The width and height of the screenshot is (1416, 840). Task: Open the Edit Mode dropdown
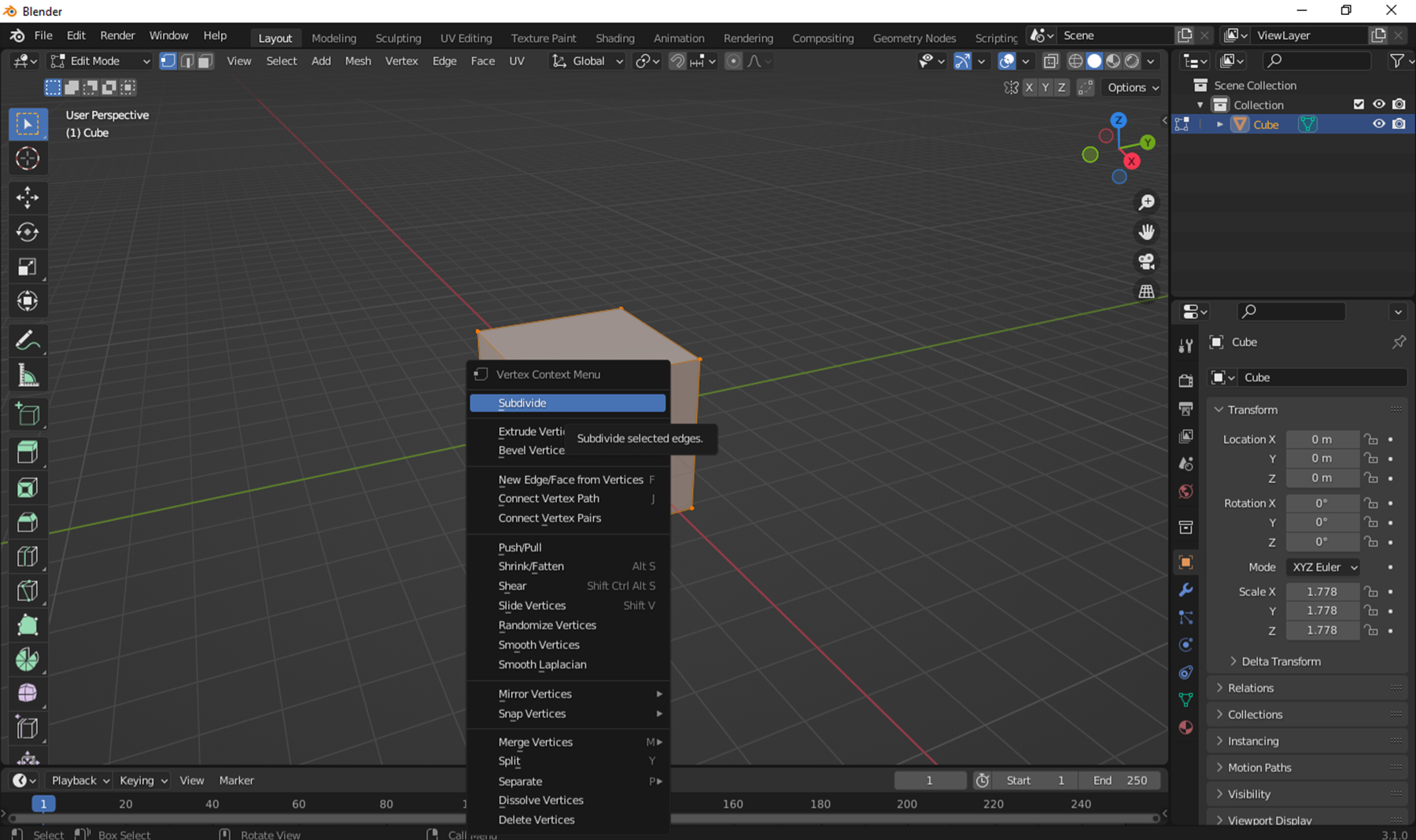pyautogui.click(x=100, y=61)
